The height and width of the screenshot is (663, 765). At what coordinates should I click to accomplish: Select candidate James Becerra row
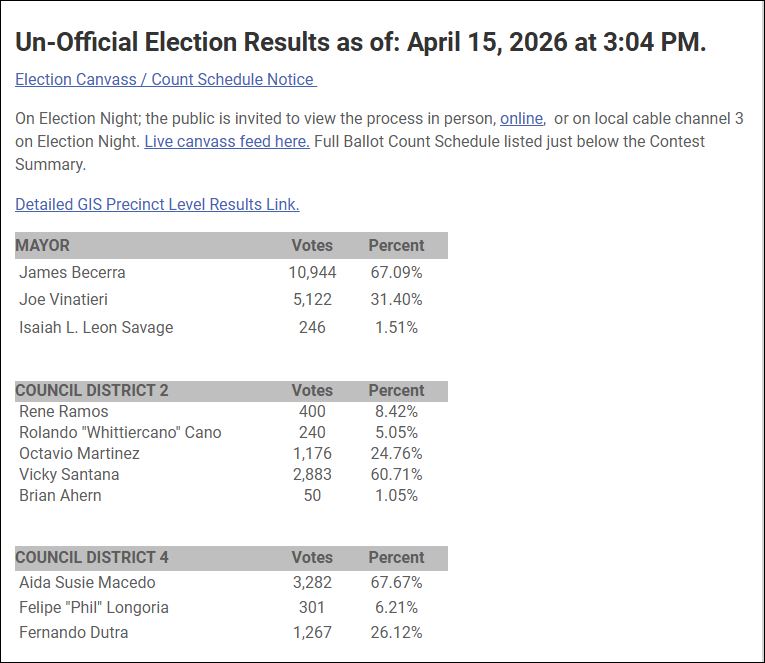[72, 272]
